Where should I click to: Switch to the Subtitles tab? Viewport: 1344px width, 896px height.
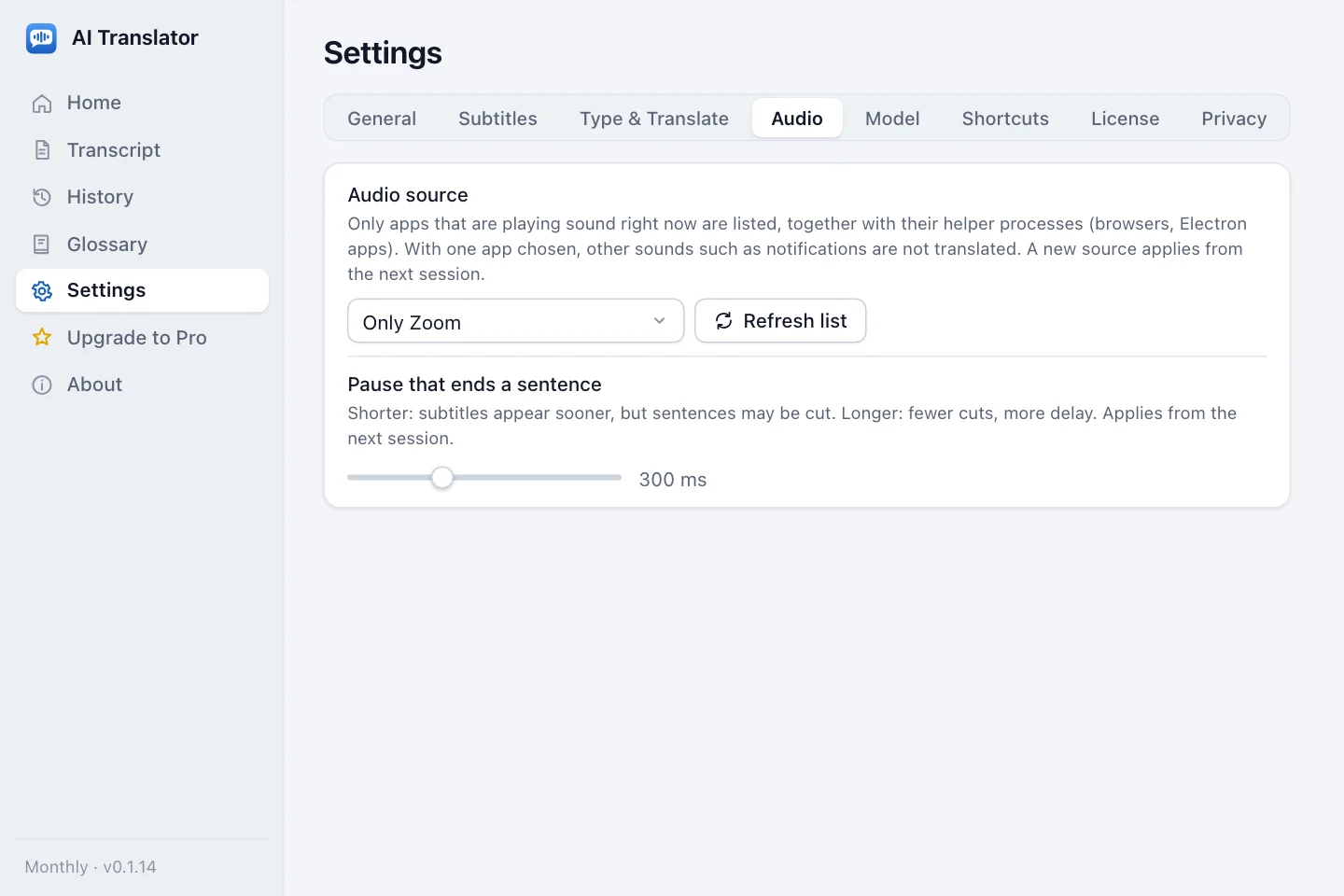pyautogui.click(x=497, y=119)
